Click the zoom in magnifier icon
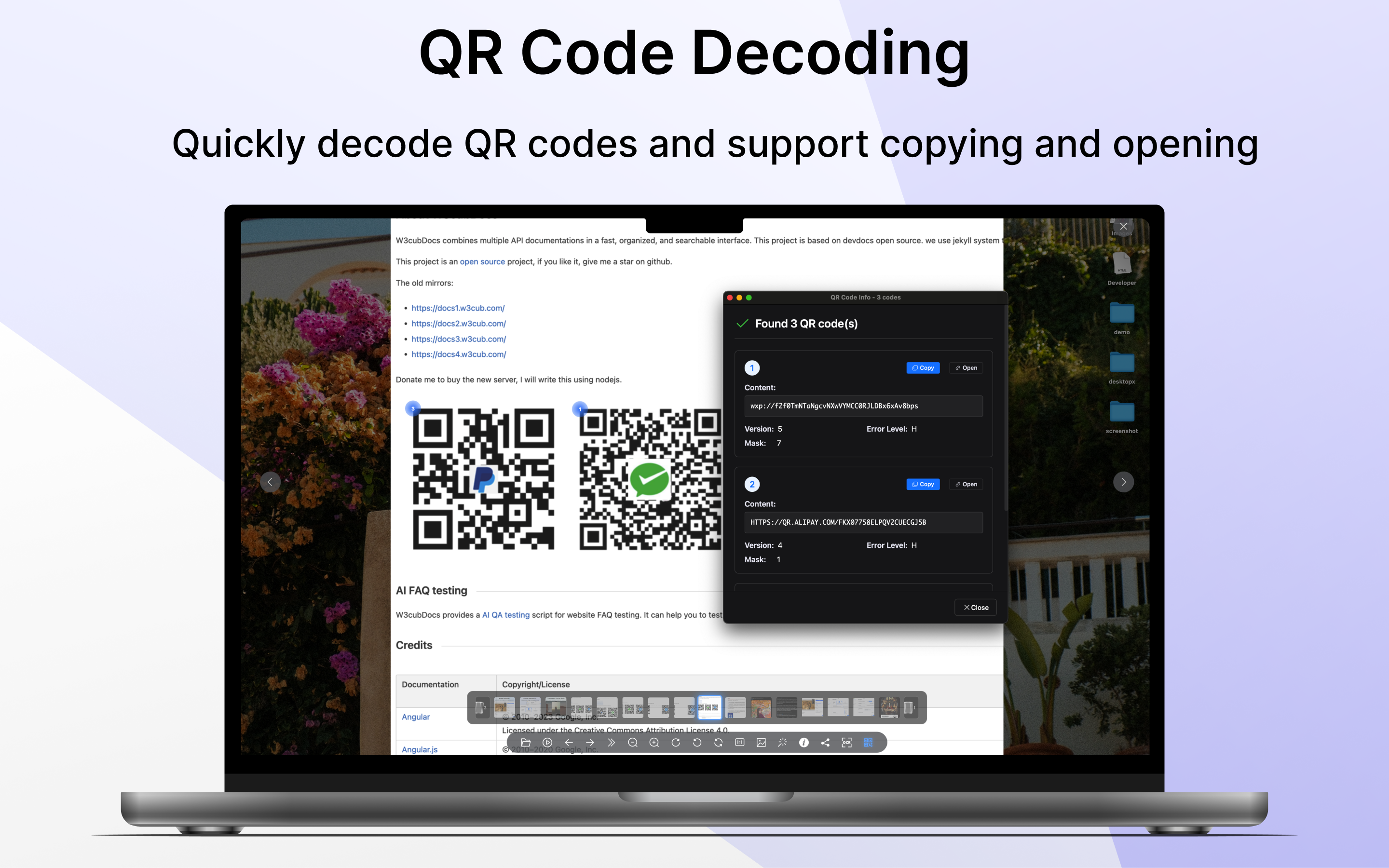This screenshot has width=1389, height=868. pos(654,742)
